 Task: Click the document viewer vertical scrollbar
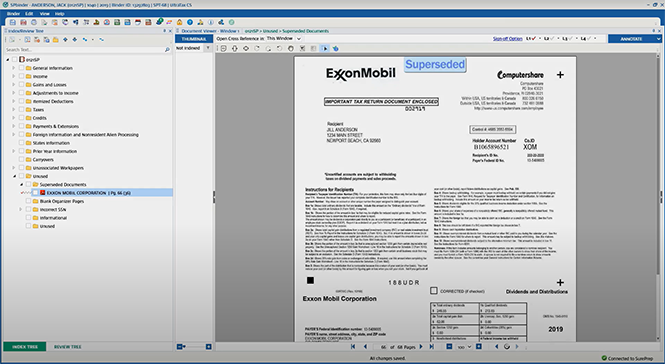click(658, 197)
